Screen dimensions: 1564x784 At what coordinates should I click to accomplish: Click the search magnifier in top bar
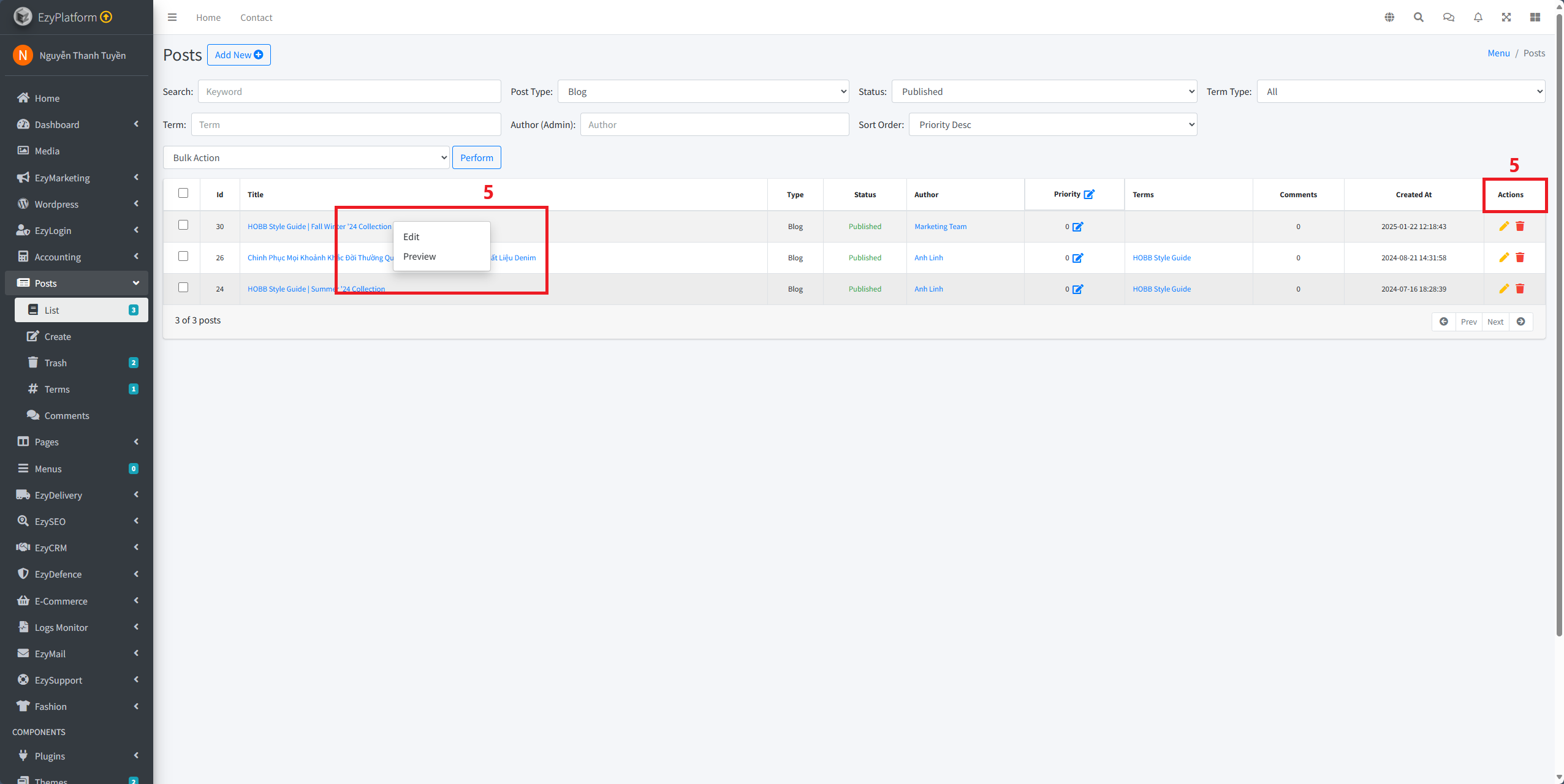pos(1418,17)
